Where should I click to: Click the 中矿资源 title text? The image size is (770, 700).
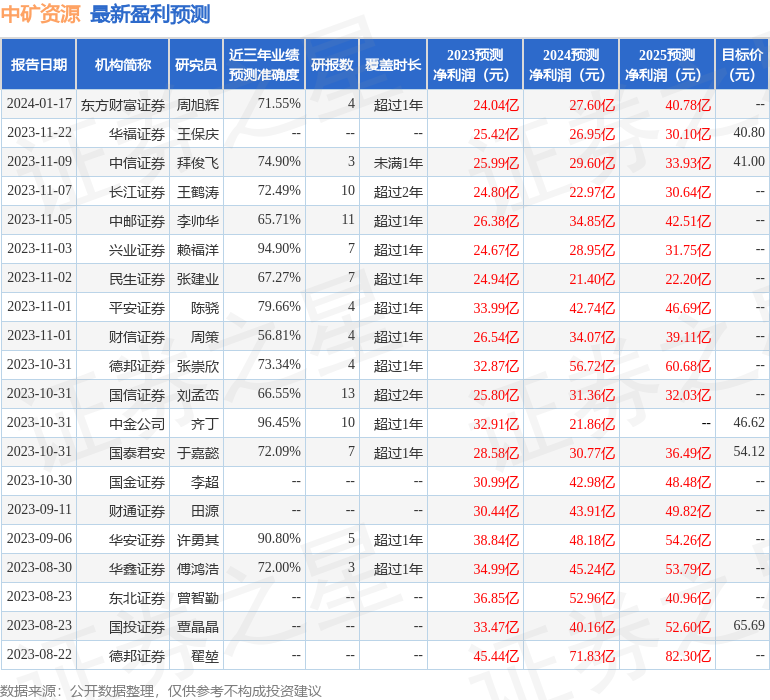pyautogui.click(x=41, y=14)
